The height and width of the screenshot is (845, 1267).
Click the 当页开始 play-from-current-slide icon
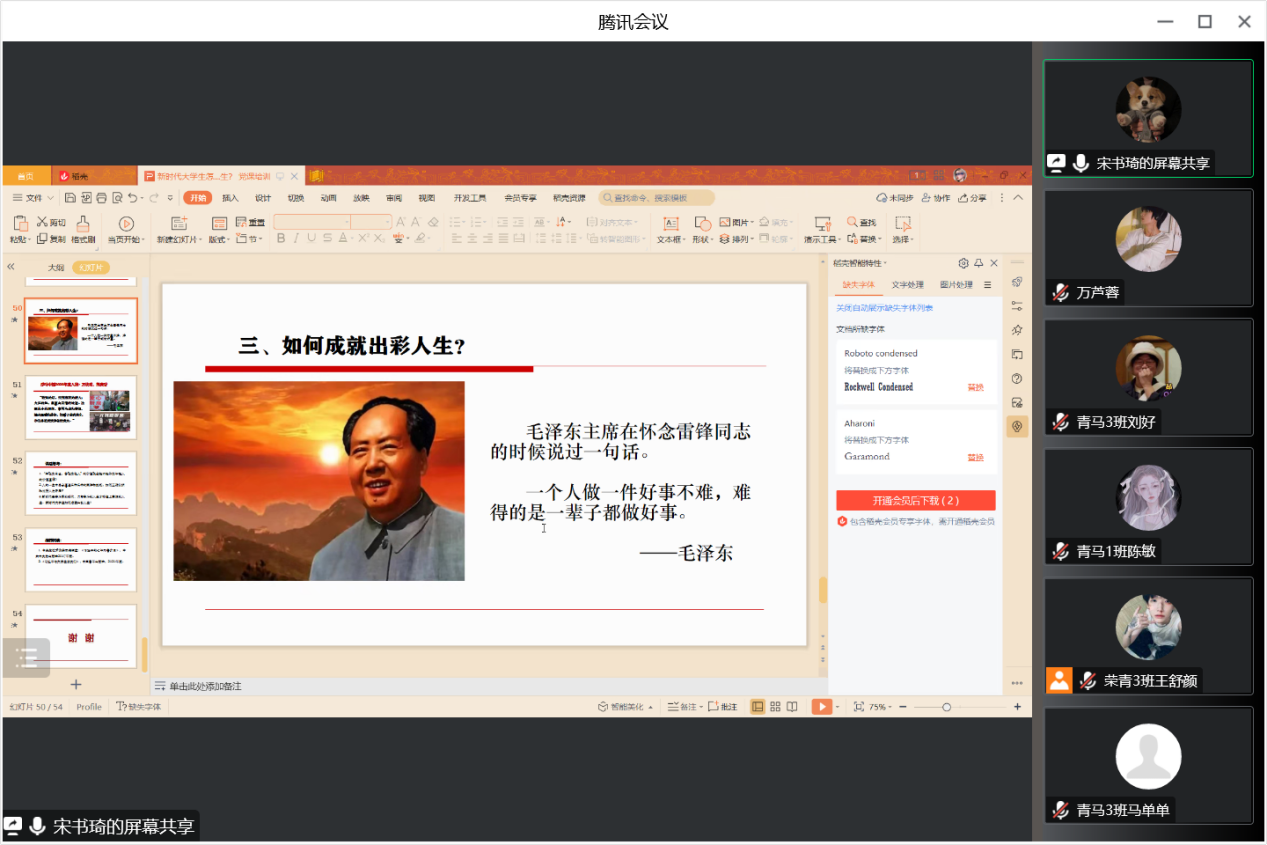click(x=126, y=223)
